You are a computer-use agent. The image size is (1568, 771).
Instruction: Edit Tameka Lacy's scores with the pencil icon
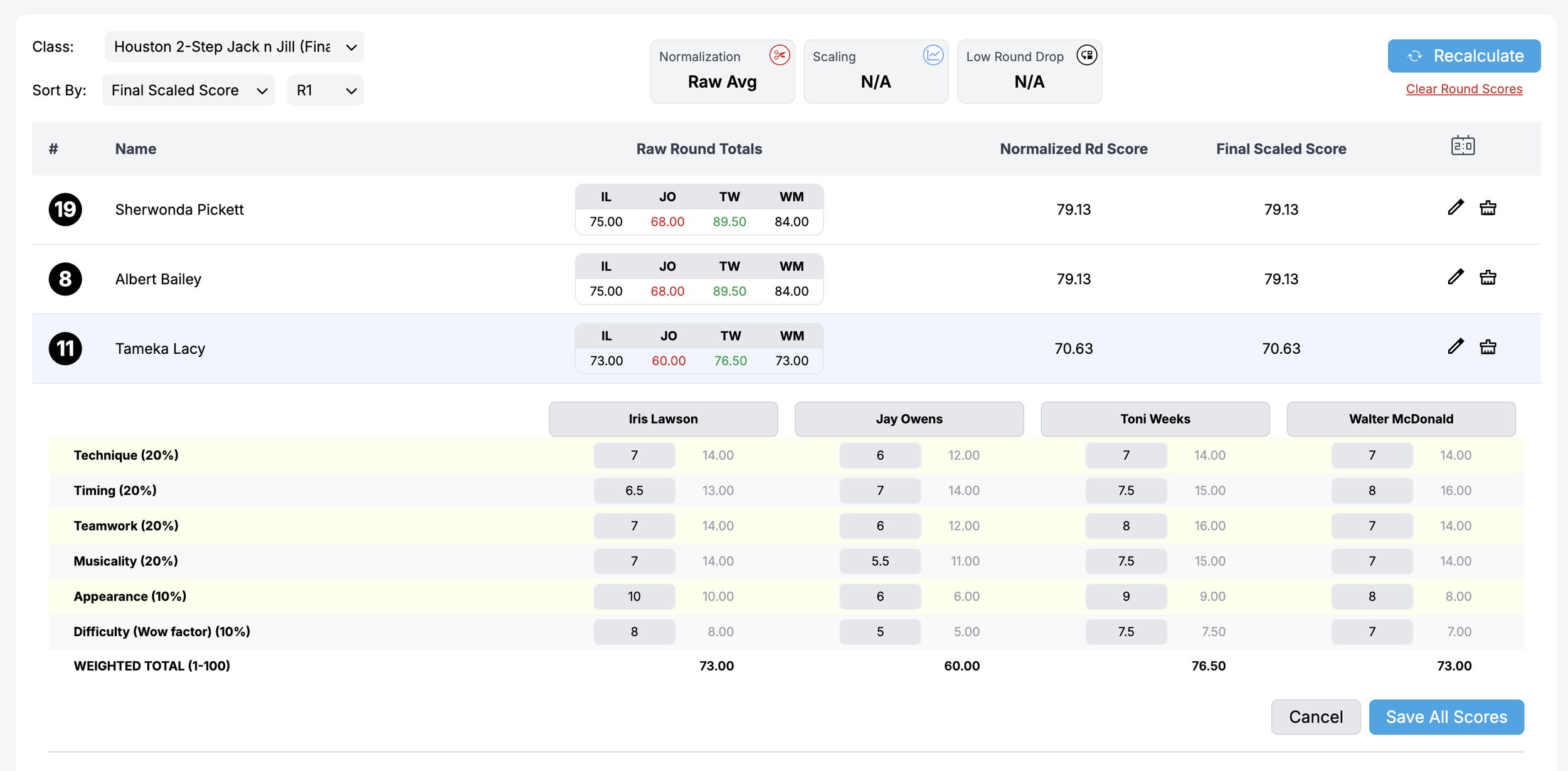coord(1456,346)
